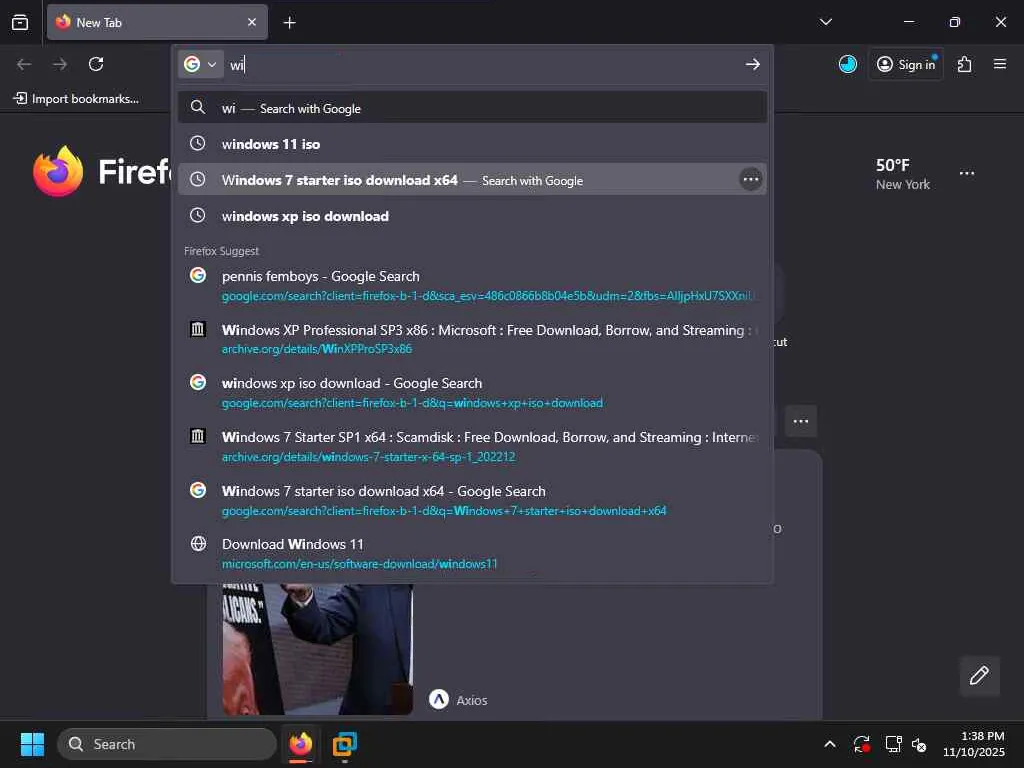Click the Firefox logo on new tab
This screenshot has height=768, width=1024.
tap(58, 171)
